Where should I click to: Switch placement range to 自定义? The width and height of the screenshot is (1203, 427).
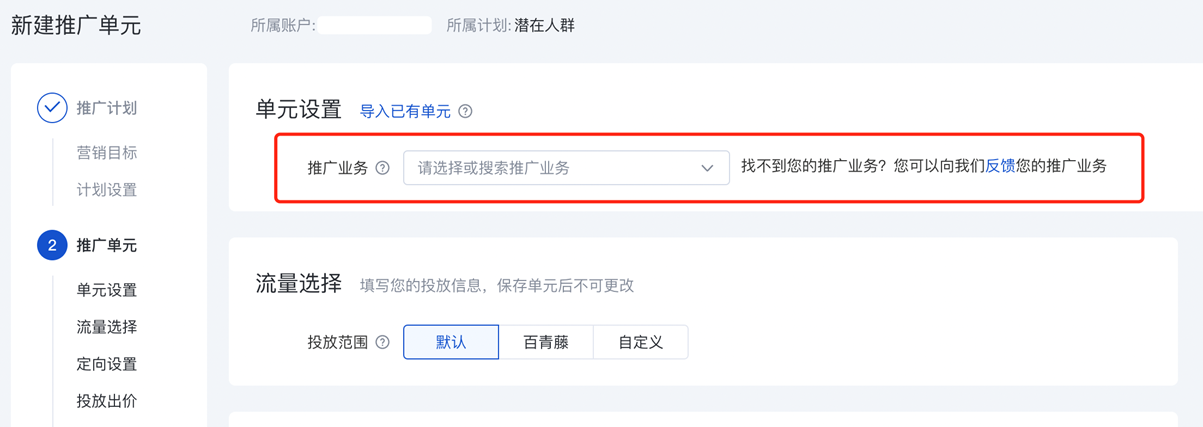pos(640,342)
